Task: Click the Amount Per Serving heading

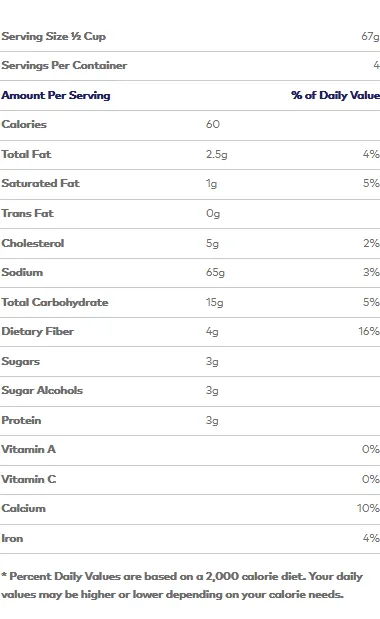Action: [x=56, y=95]
